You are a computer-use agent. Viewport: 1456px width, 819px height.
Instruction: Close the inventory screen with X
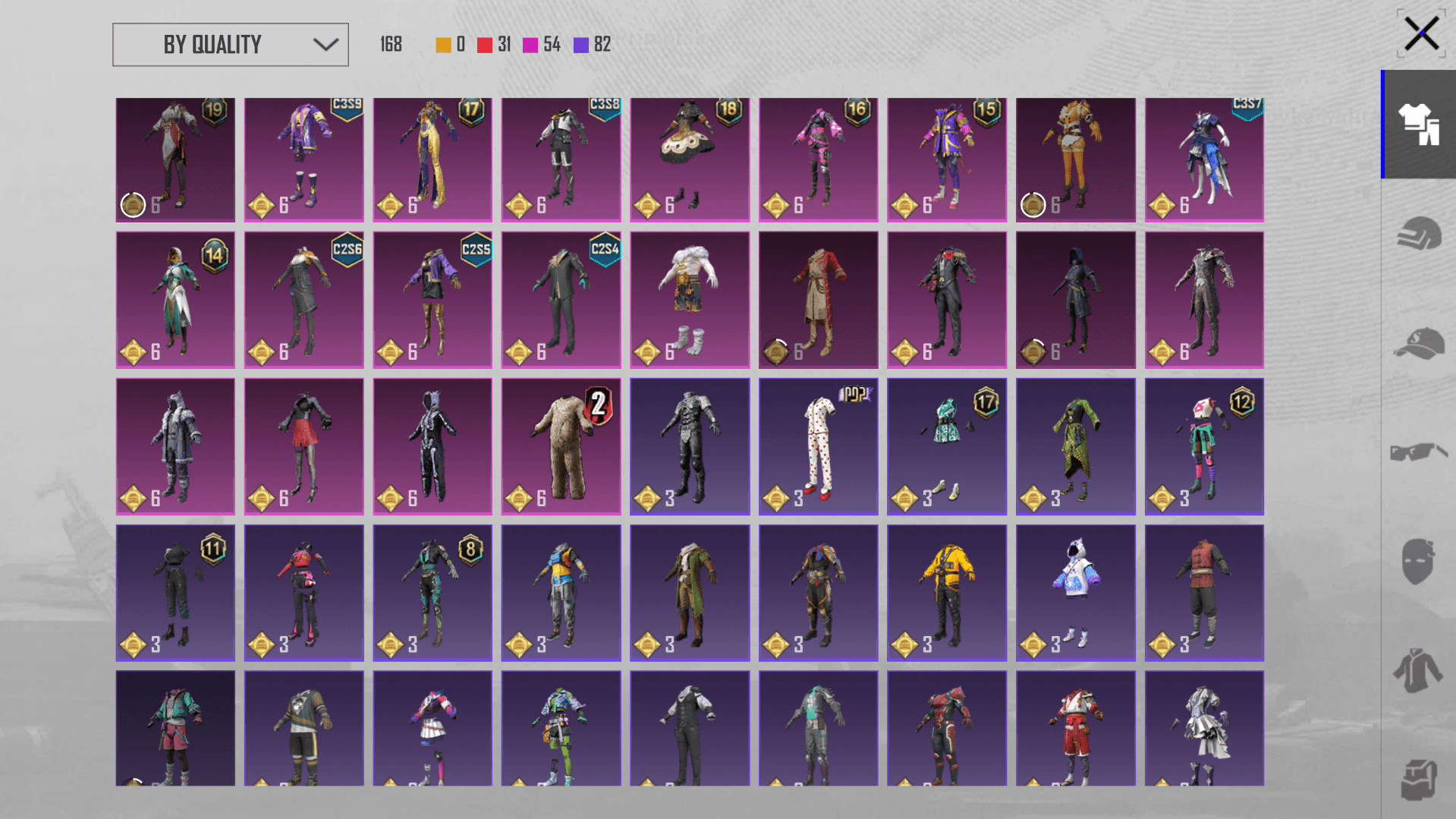(x=1420, y=34)
